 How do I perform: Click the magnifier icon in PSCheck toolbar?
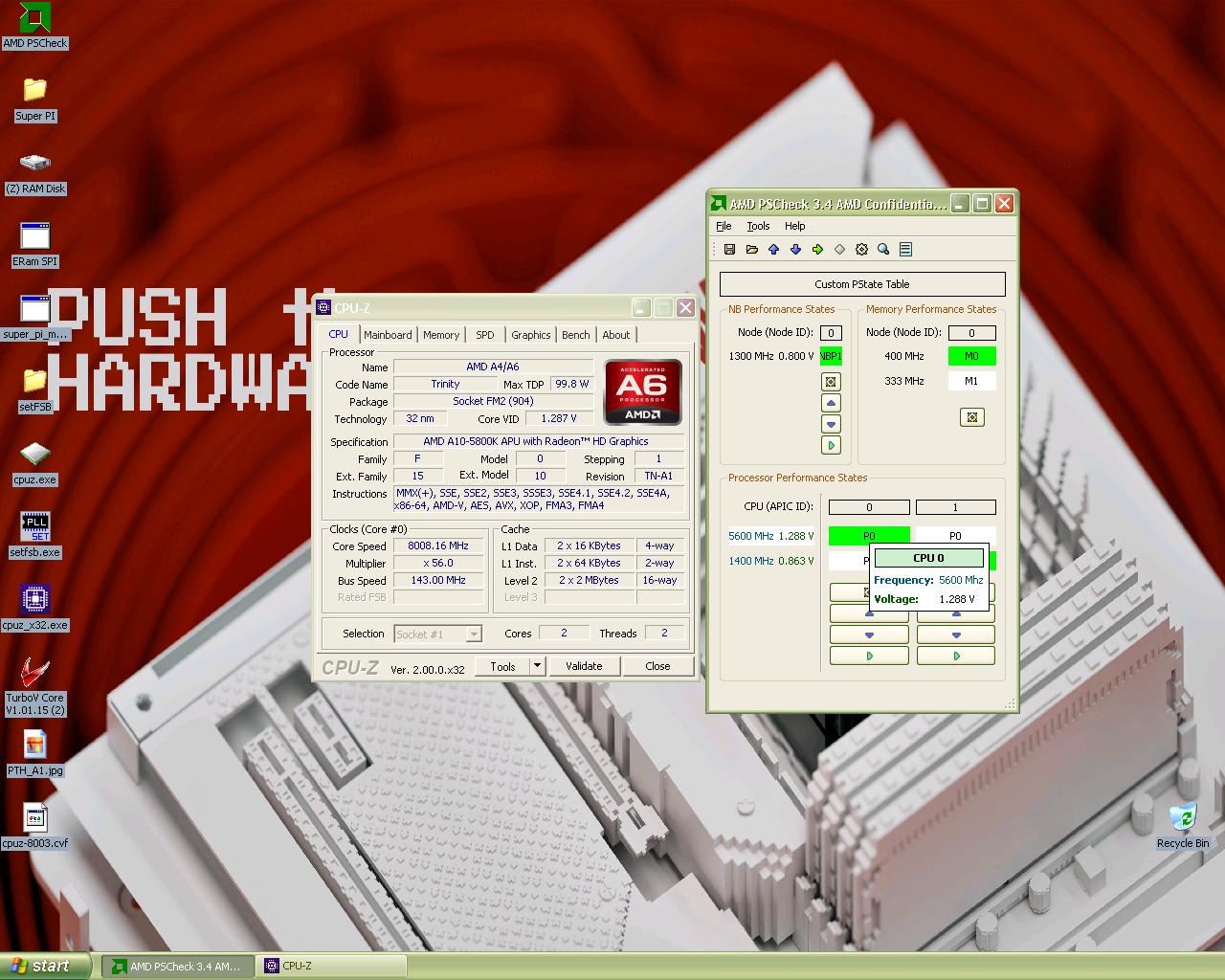[x=883, y=250]
